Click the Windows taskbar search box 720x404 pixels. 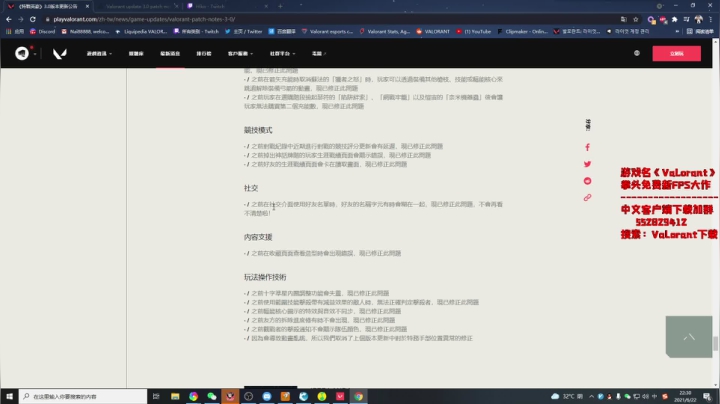tap(83, 396)
